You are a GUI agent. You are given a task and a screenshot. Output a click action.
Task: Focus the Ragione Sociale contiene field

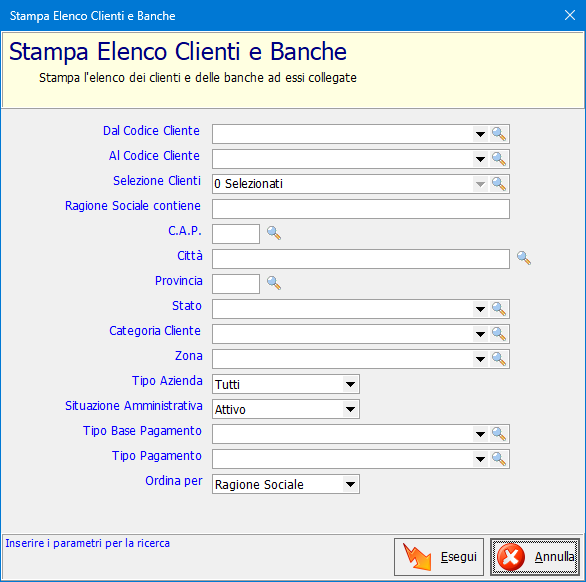click(361, 209)
